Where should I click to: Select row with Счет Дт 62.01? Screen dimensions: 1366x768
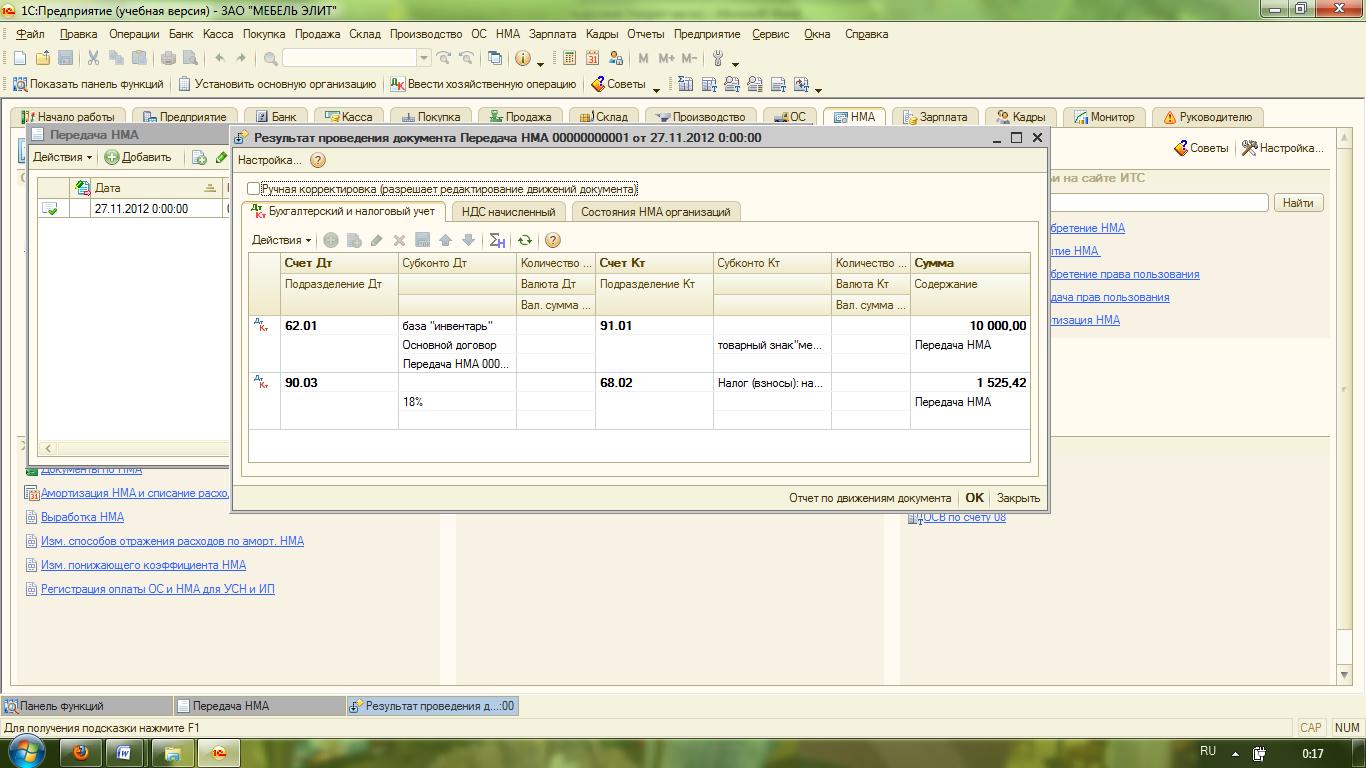click(x=640, y=344)
